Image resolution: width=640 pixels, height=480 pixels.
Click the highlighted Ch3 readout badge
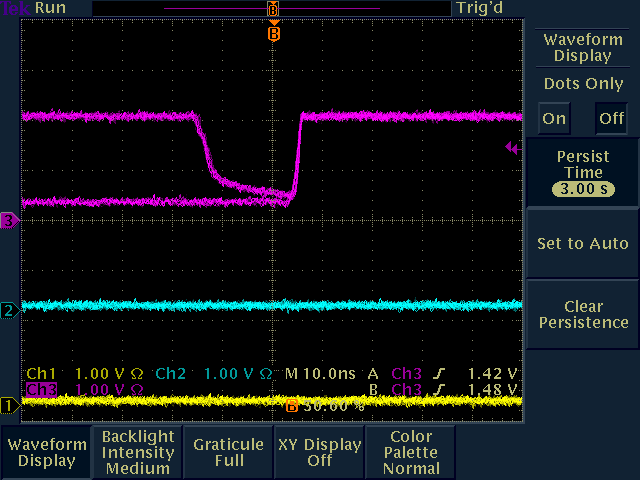tap(41, 389)
